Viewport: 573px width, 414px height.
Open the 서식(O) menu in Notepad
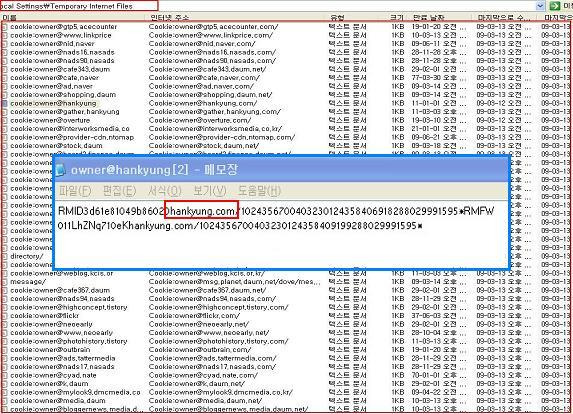pos(164,191)
